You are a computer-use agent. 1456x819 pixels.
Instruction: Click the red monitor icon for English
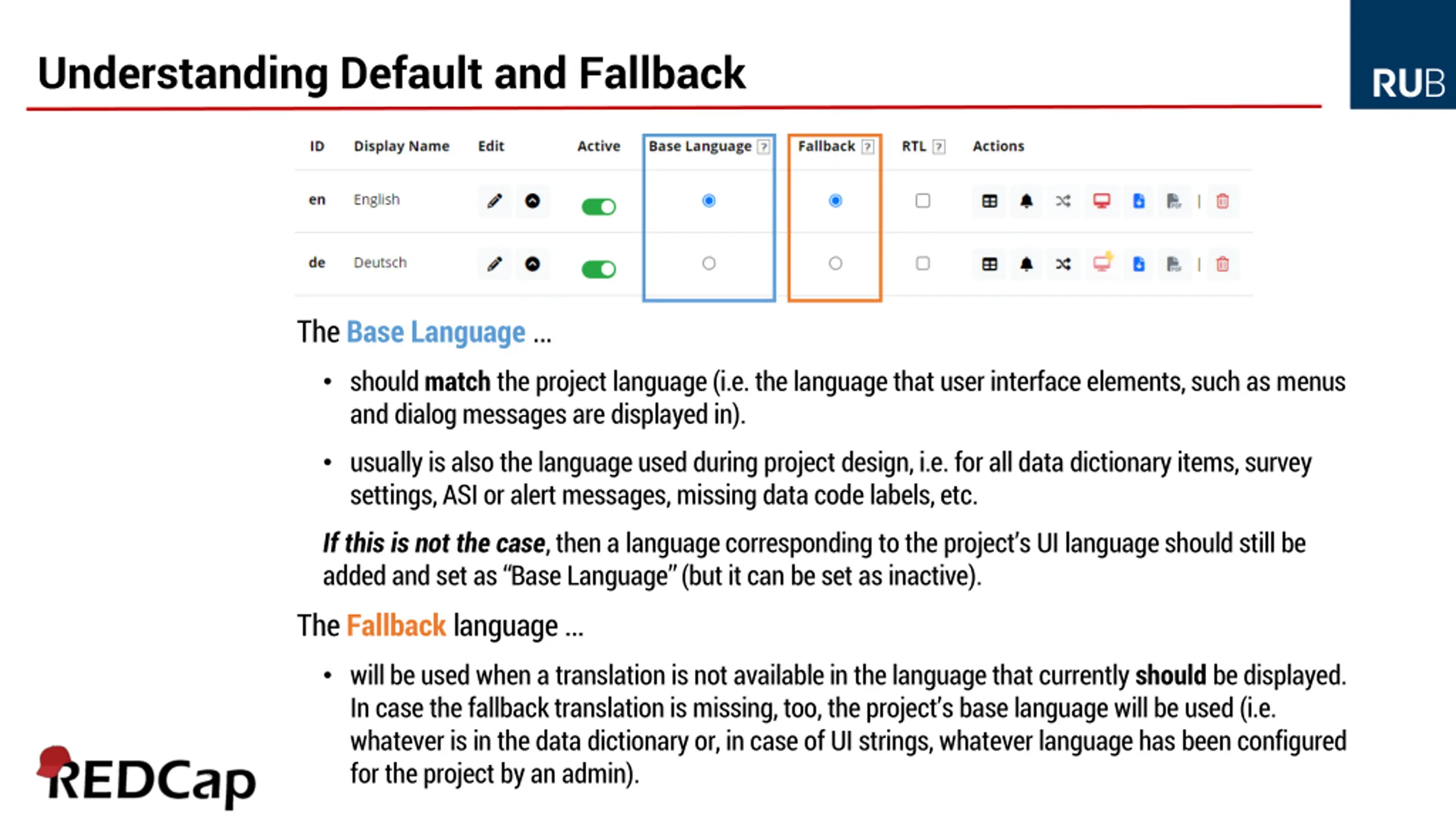(x=1101, y=201)
